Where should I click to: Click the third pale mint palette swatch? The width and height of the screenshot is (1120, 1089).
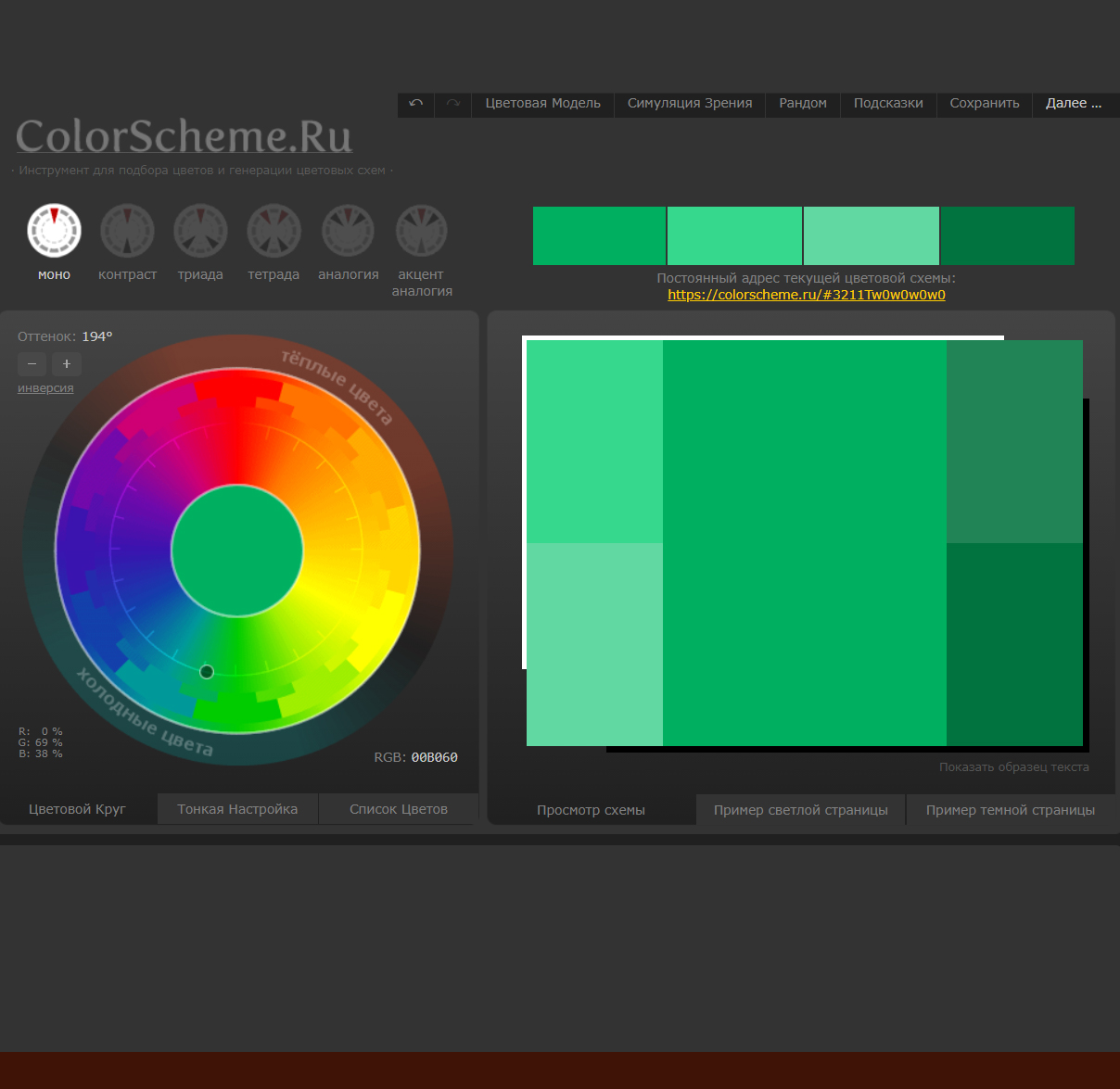point(871,235)
